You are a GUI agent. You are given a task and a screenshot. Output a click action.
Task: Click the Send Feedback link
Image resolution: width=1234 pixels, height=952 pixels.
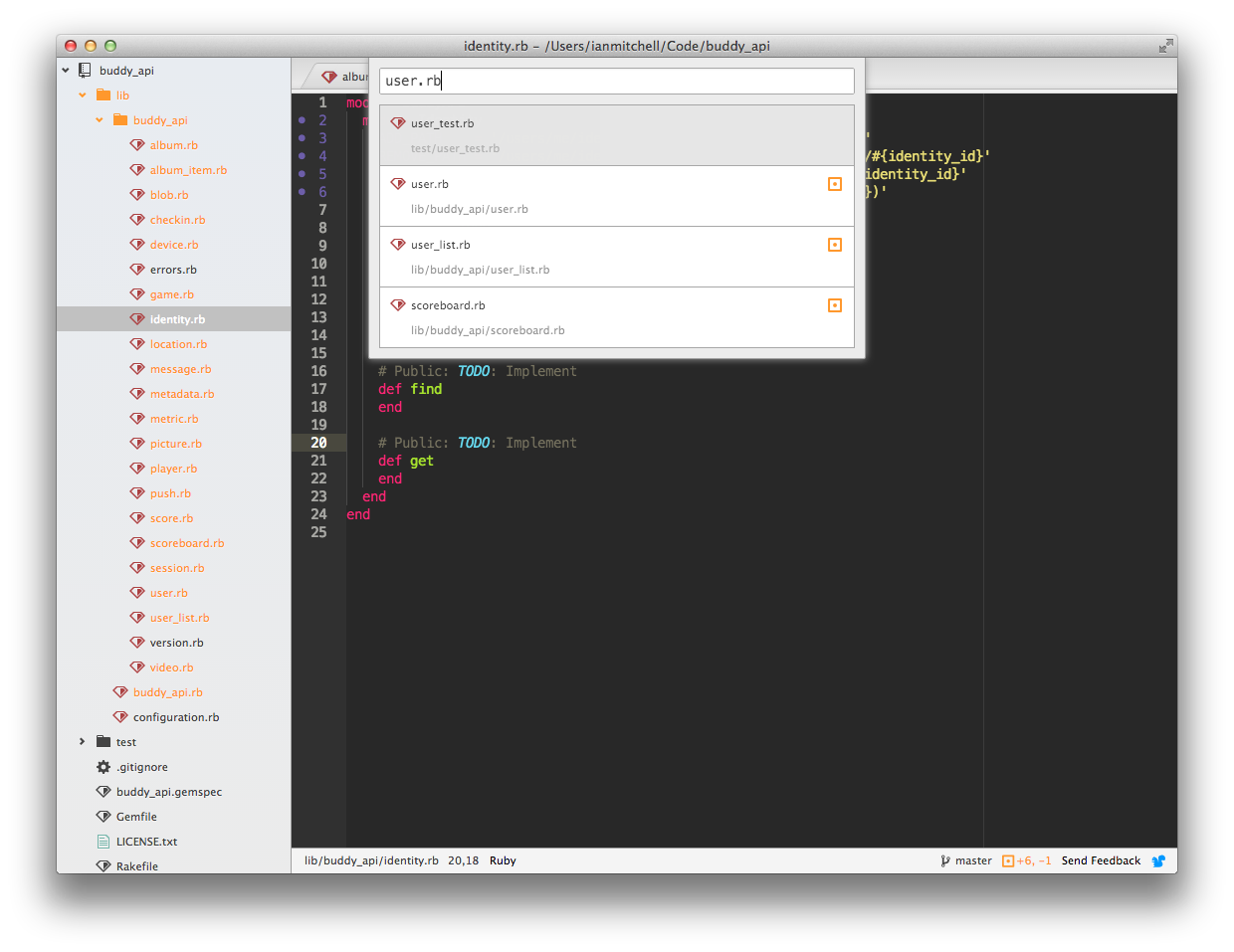[x=1101, y=861]
